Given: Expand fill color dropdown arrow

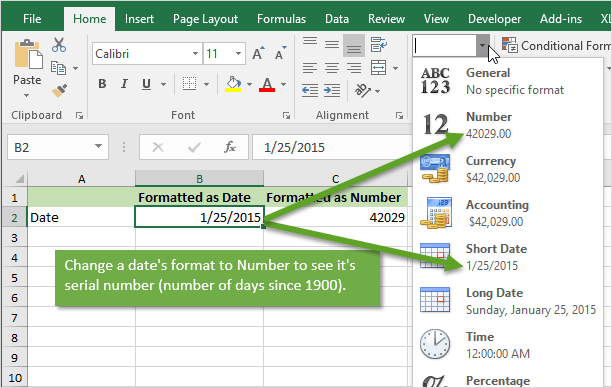Looking at the screenshot, I should (x=249, y=84).
